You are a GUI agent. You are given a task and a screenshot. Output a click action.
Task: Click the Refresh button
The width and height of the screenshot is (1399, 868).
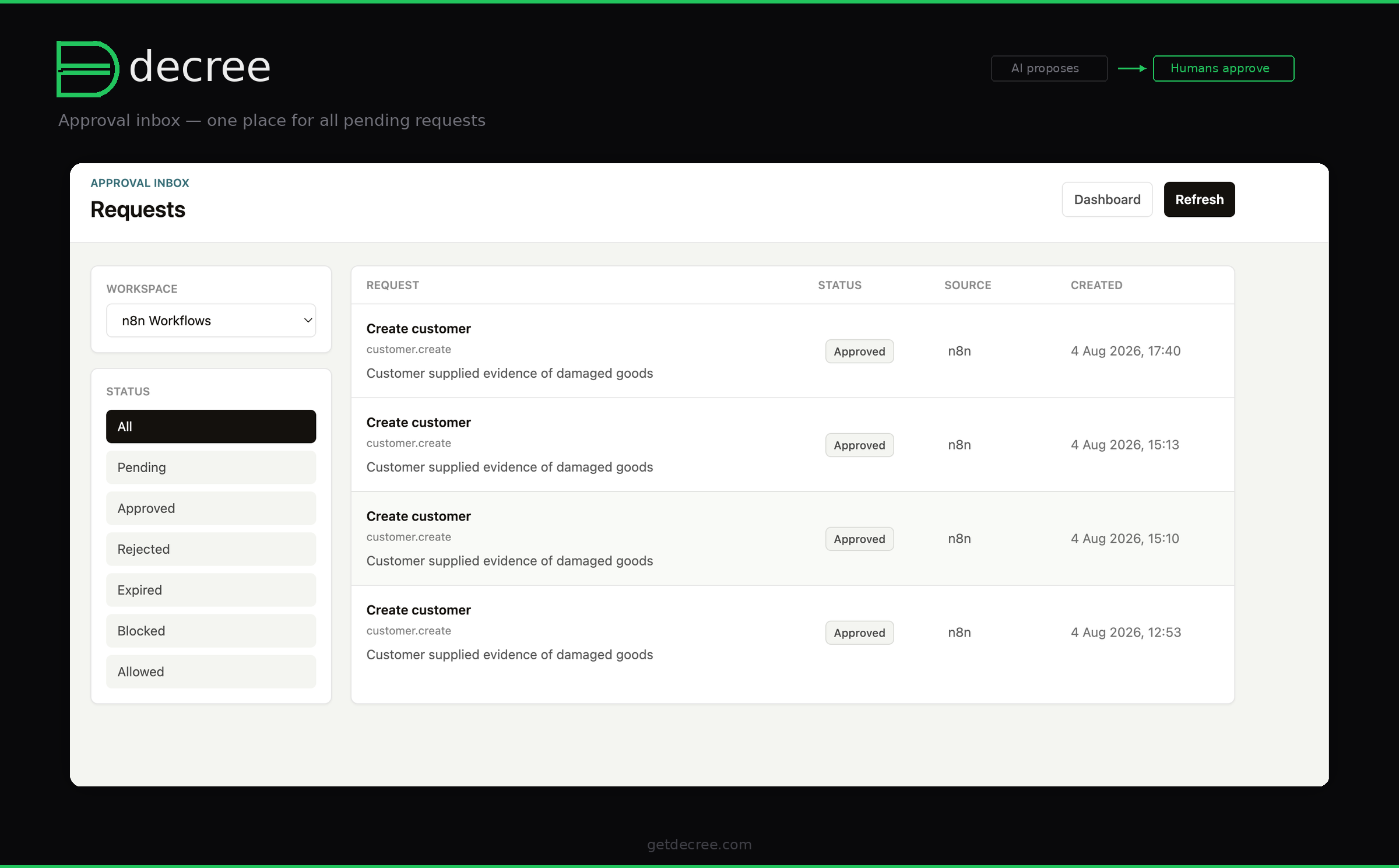pos(1199,199)
